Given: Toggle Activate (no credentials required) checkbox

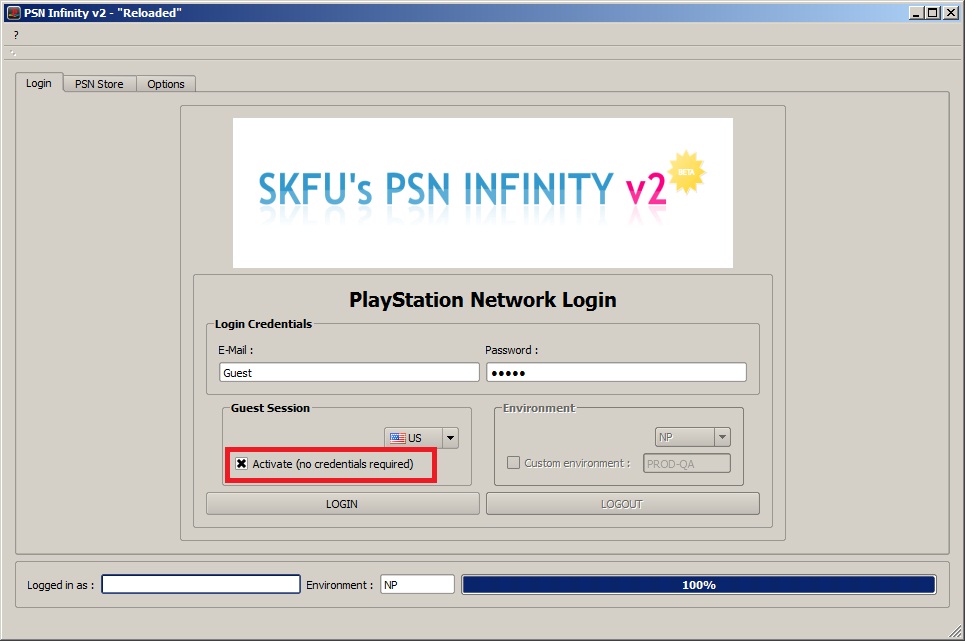Looking at the screenshot, I should pos(242,464).
